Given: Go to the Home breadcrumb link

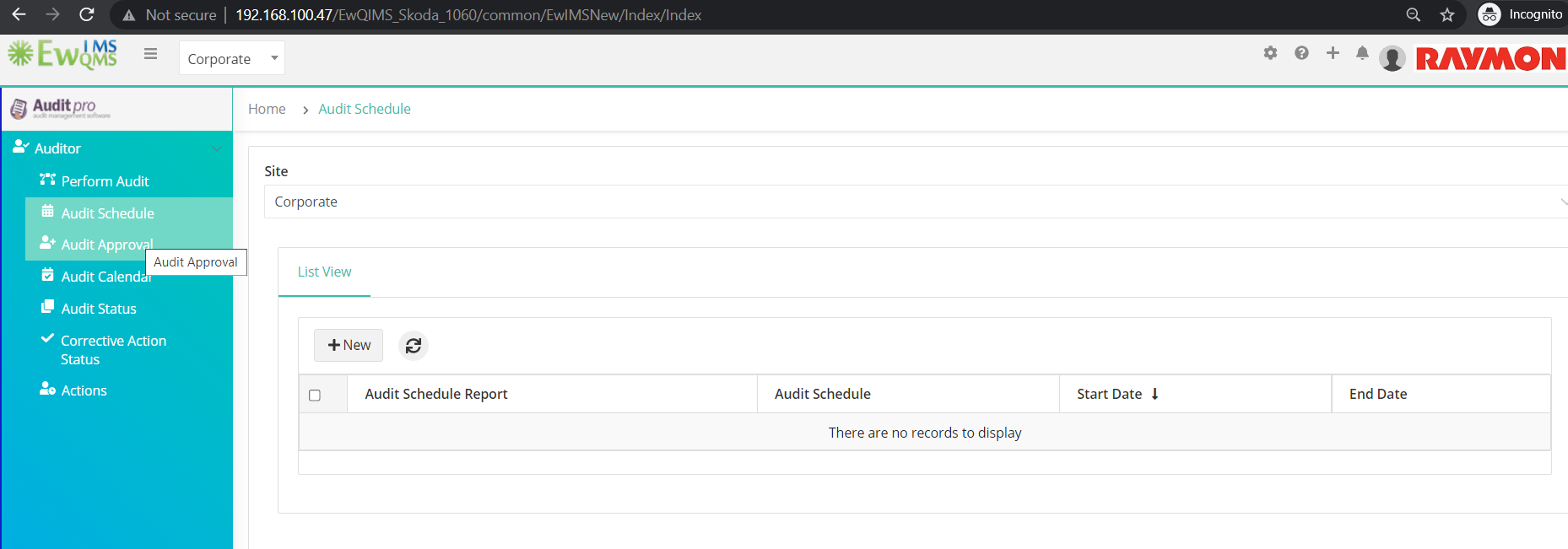Looking at the screenshot, I should pyautogui.click(x=267, y=109).
